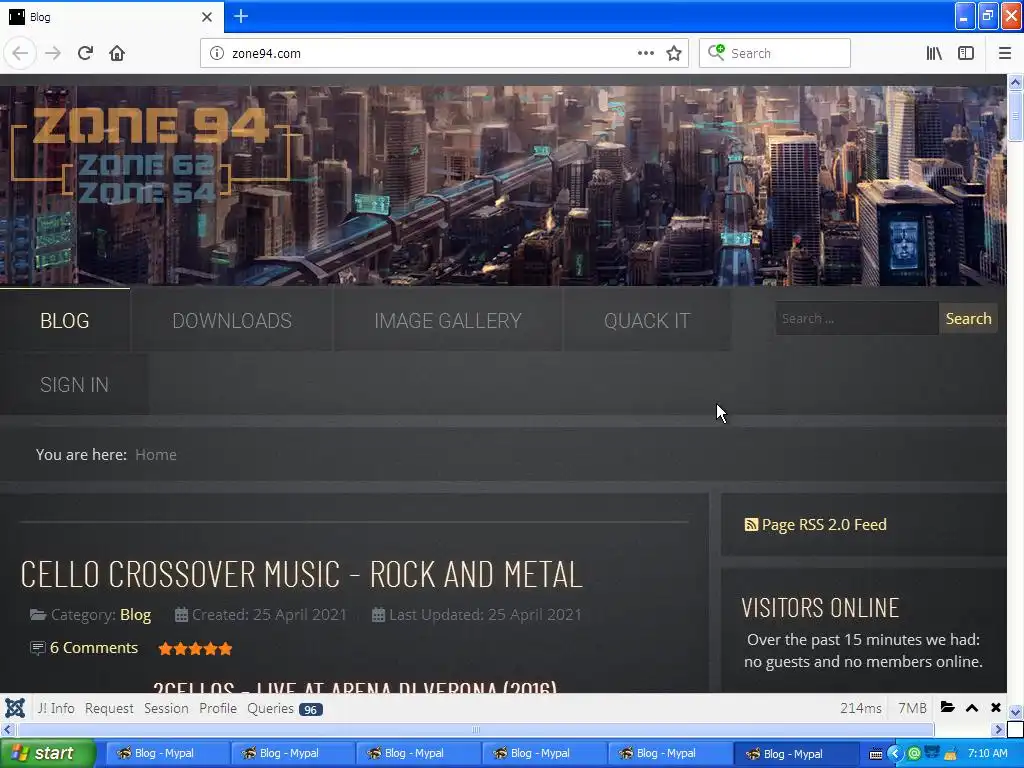Open the hamburger application menu
Viewport: 1024px width, 768px height.
click(x=1004, y=53)
